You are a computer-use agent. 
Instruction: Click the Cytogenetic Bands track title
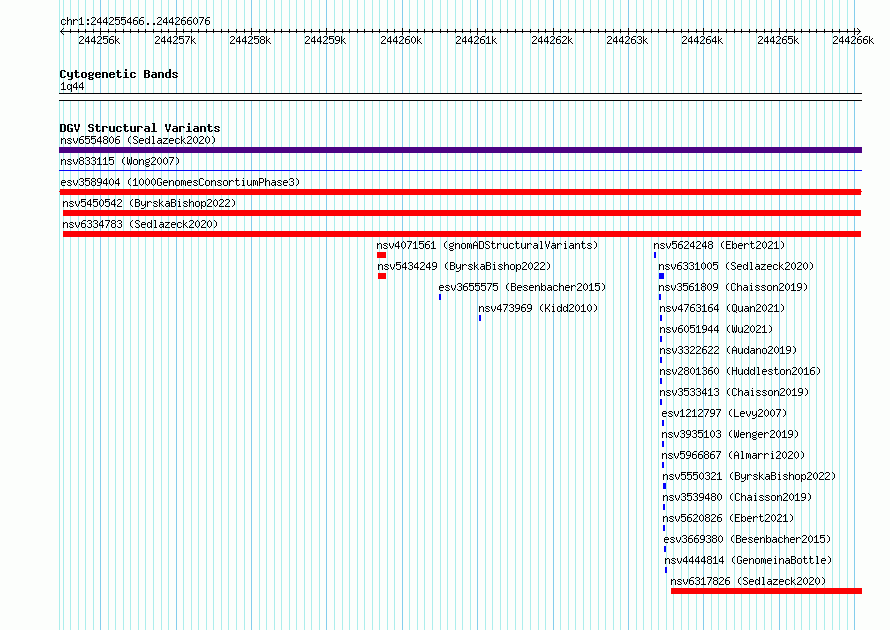(119, 74)
